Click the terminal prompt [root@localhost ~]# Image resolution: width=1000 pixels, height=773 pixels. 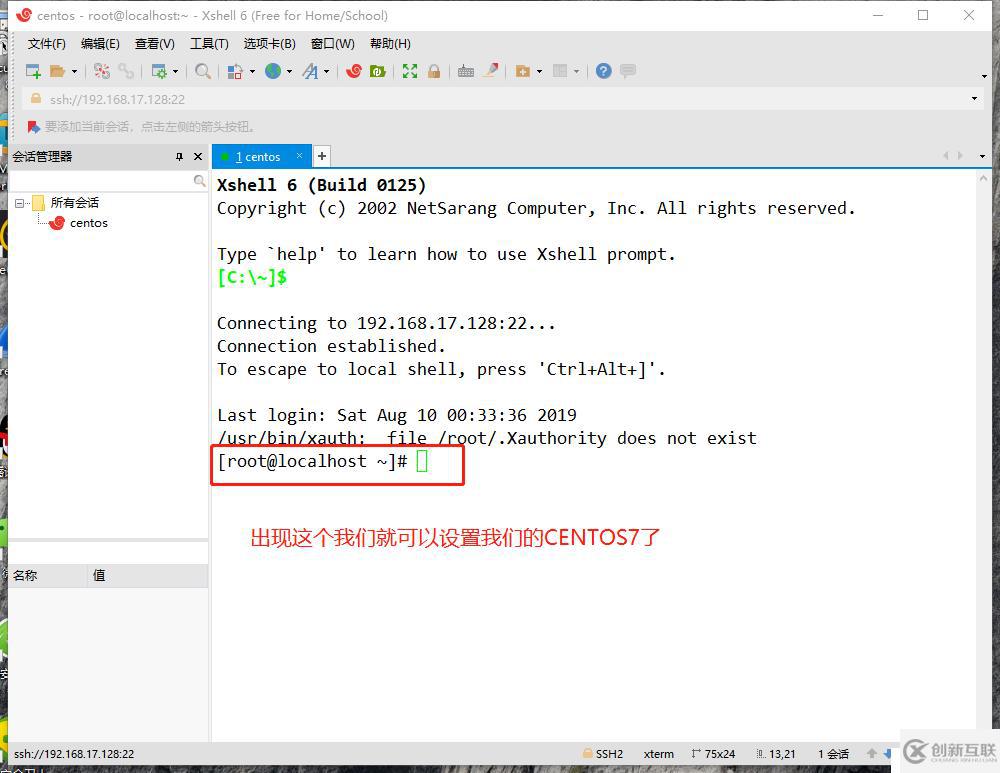[x=312, y=462]
